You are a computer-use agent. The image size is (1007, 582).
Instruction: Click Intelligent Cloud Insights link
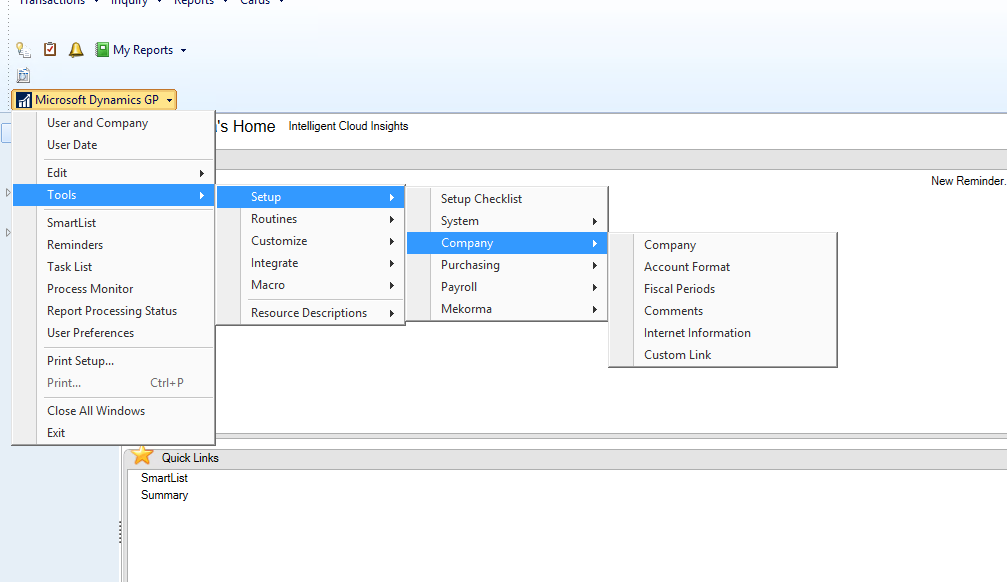[x=348, y=126]
